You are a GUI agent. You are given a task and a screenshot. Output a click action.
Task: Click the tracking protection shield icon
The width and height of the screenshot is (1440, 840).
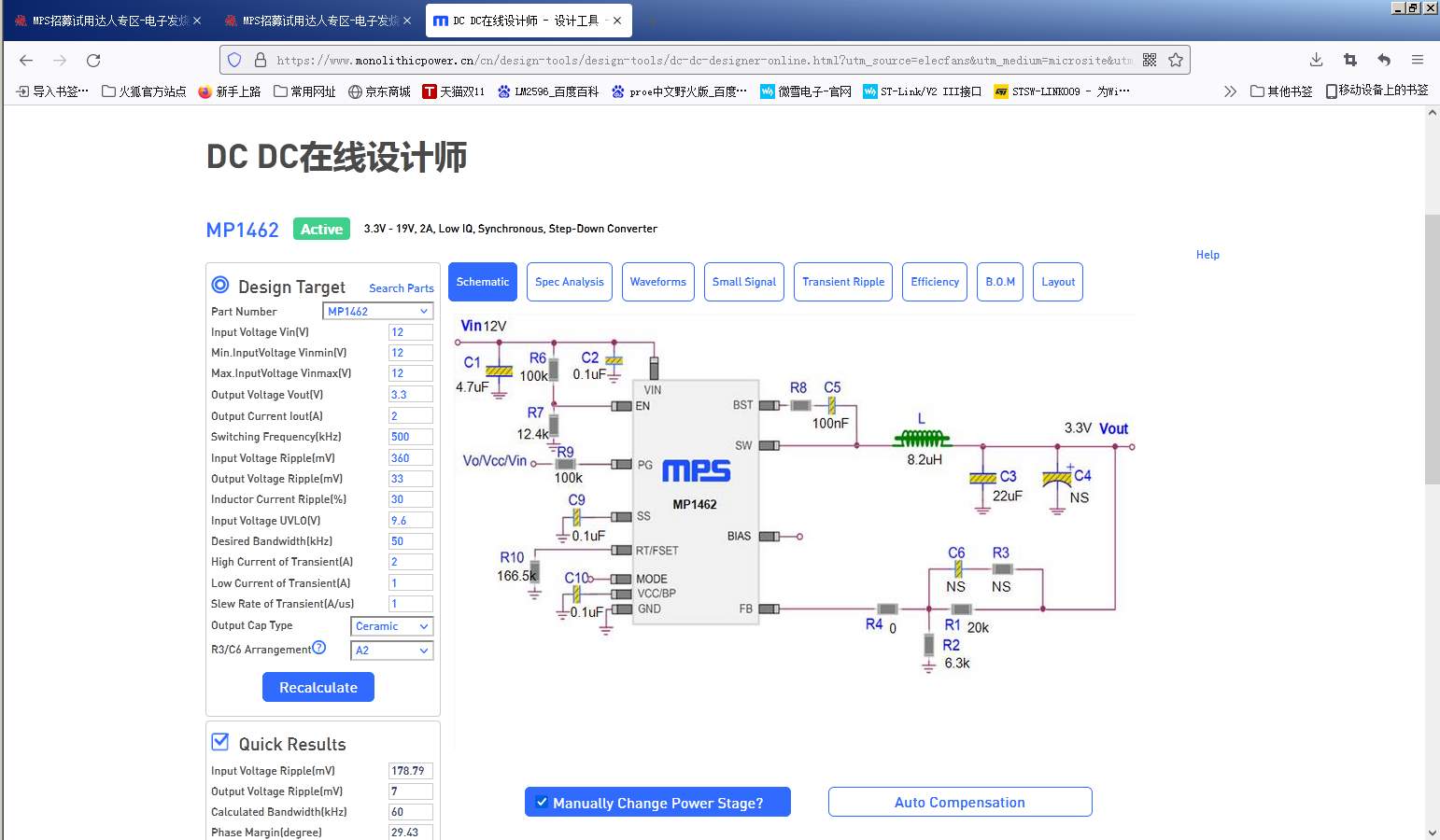[234, 59]
